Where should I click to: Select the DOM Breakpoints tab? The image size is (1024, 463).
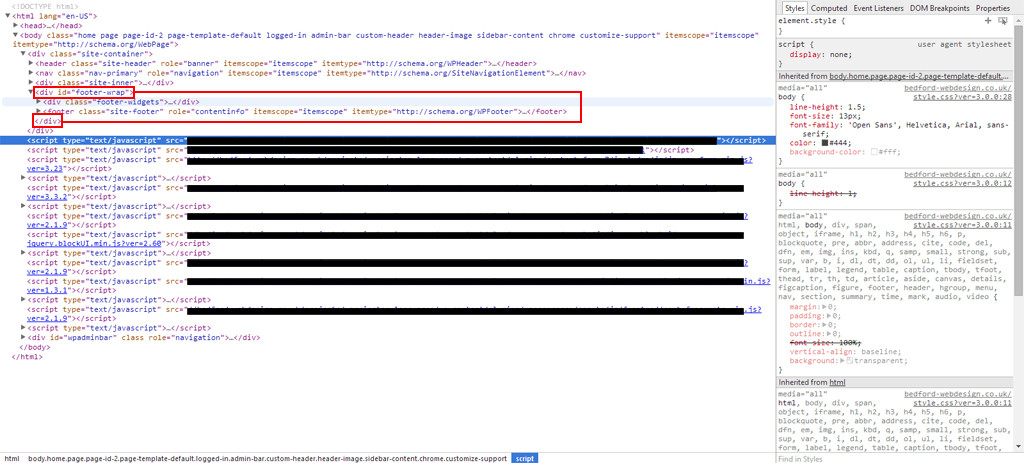pos(939,8)
